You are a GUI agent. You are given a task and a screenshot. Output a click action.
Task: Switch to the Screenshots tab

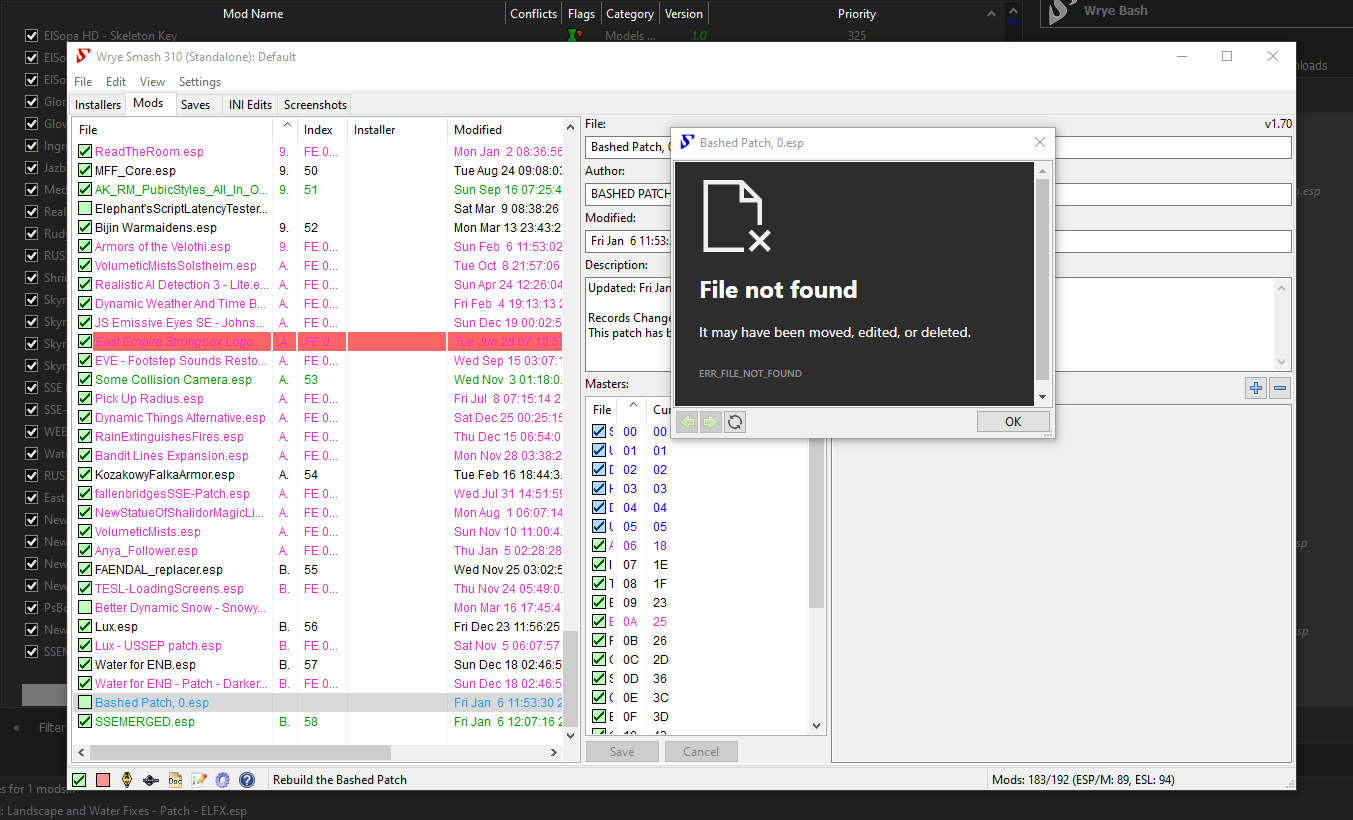point(315,105)
